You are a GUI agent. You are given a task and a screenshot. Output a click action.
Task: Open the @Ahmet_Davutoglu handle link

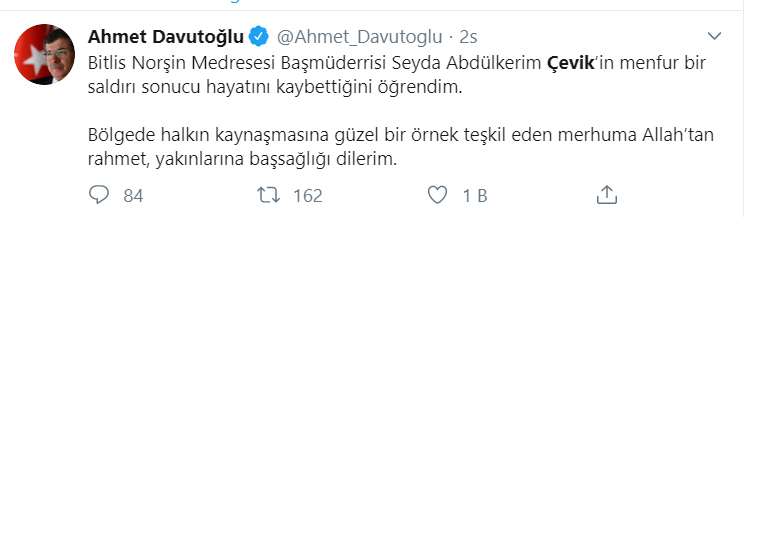pos(359,37)
